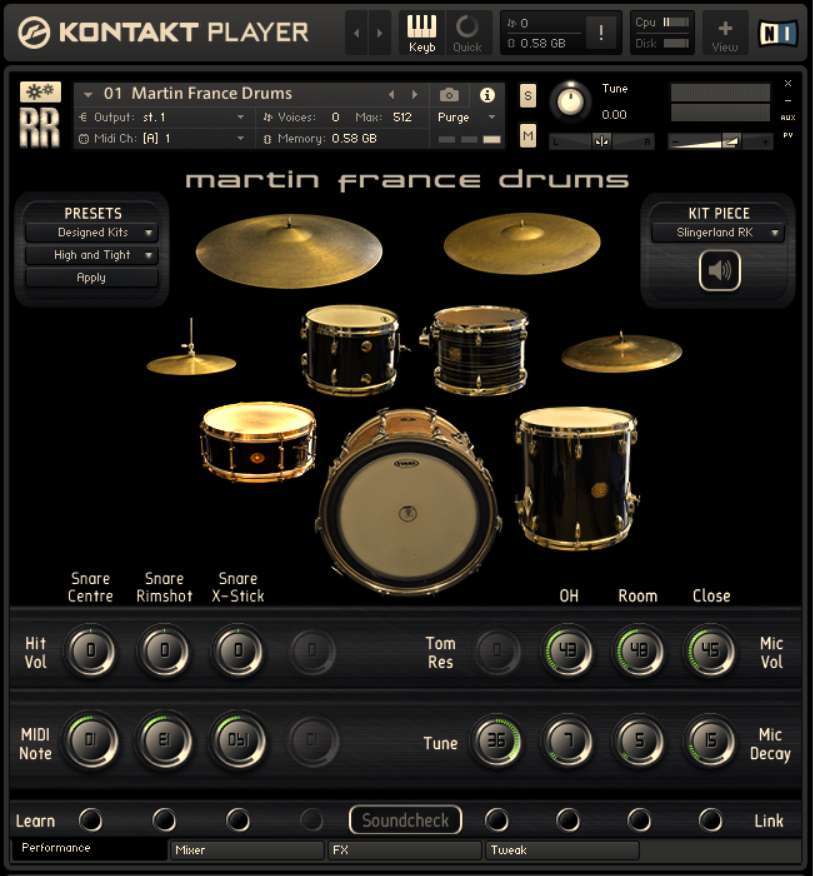This screenshot has width=813, height=876.
Task: Toggle Link for Close mic
Action: [711, 820]
